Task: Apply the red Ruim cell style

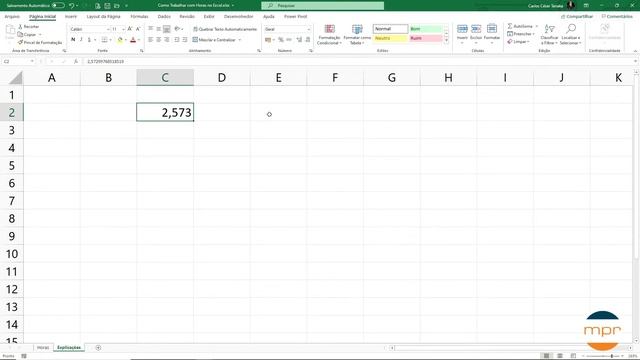Action: tap(426, 38)
